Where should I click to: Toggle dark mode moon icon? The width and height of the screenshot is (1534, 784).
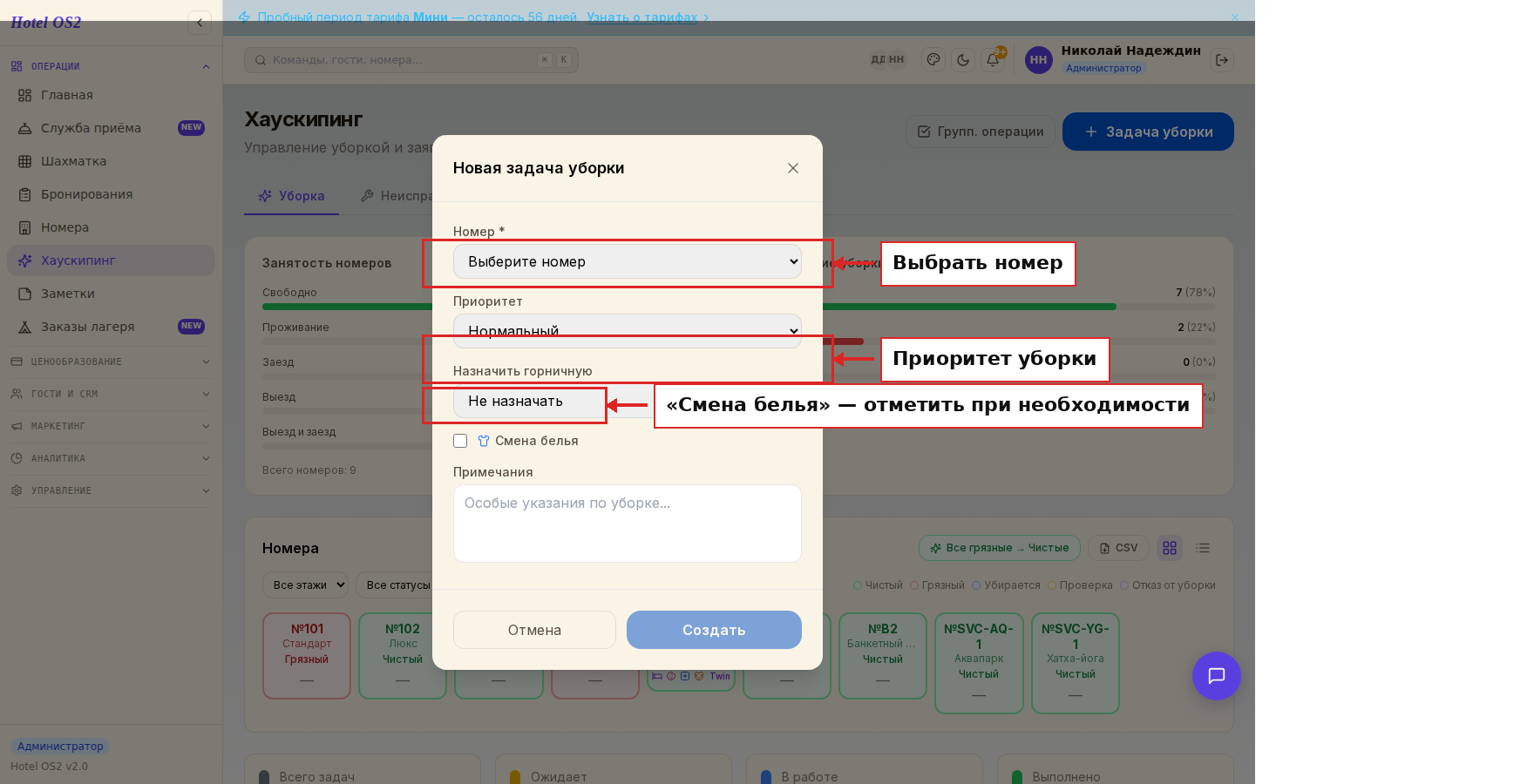coord(963,60)
